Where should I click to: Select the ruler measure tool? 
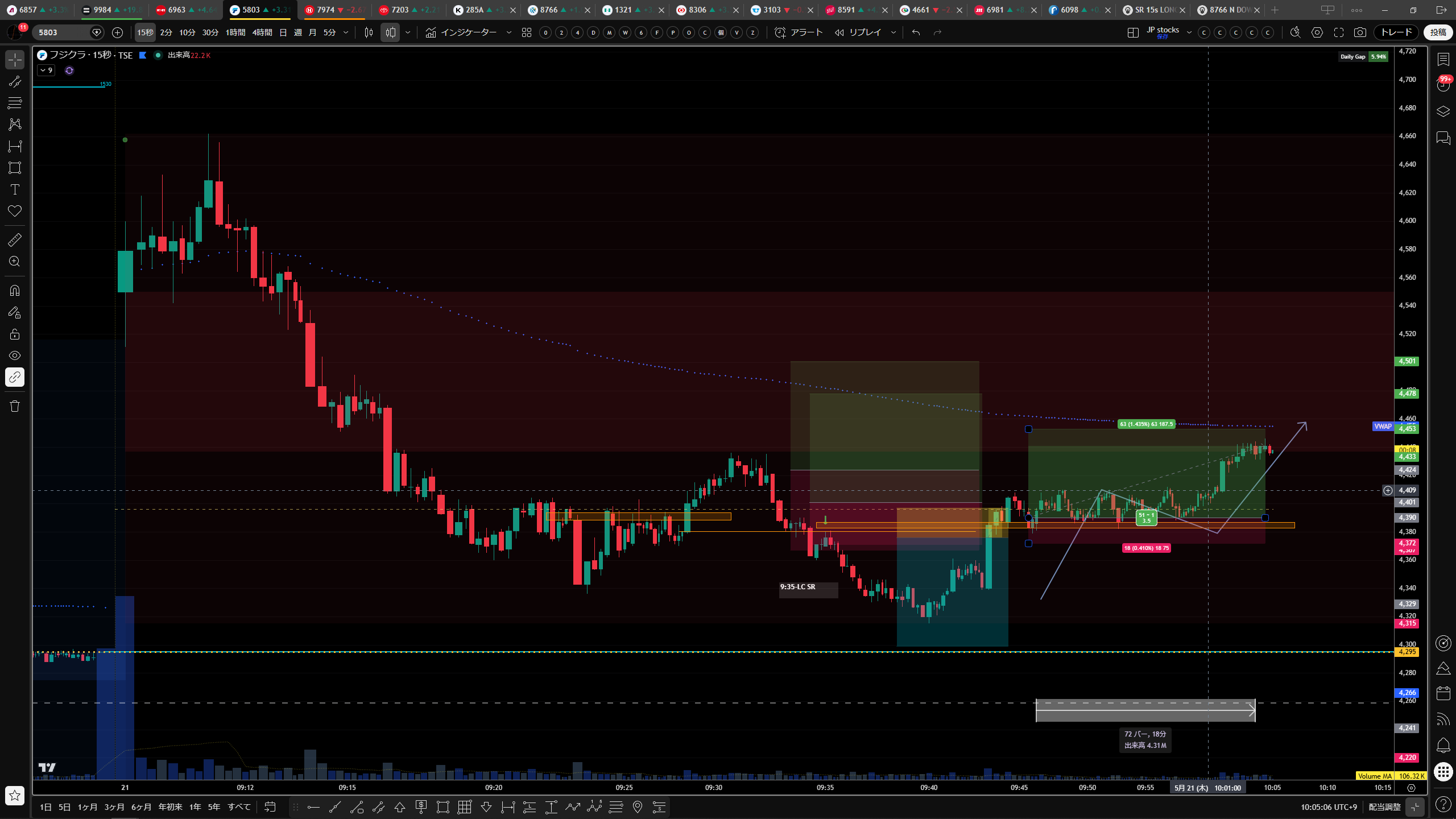pos(15,240)
